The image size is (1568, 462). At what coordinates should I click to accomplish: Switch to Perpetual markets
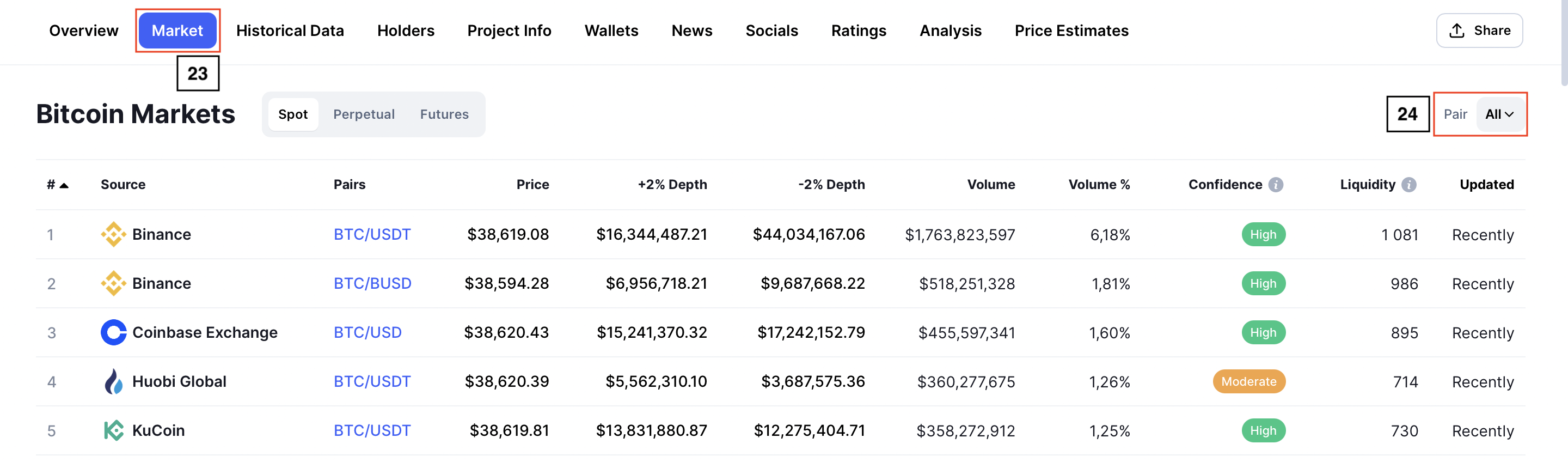363,114
